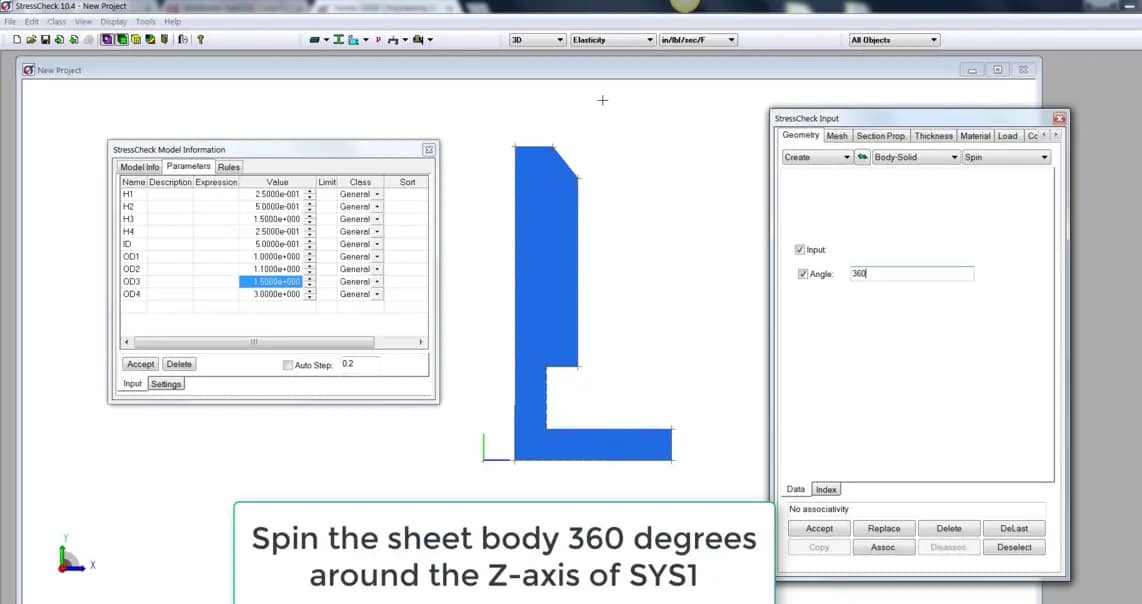Click the printer icon in the toolbar
Viewport: 1142px width, 604px height.
pyautogui.click(x=87, y=40)
